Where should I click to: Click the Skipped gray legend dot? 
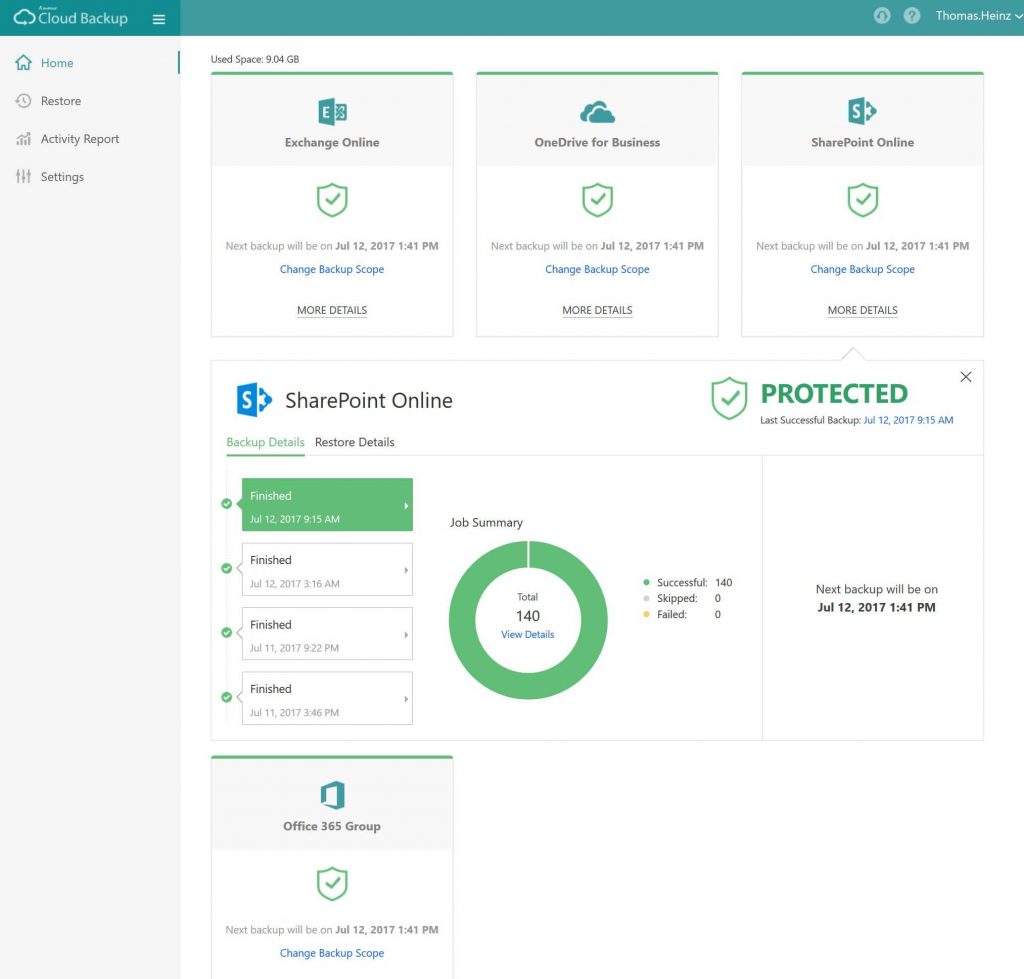(x=647, y=598)
